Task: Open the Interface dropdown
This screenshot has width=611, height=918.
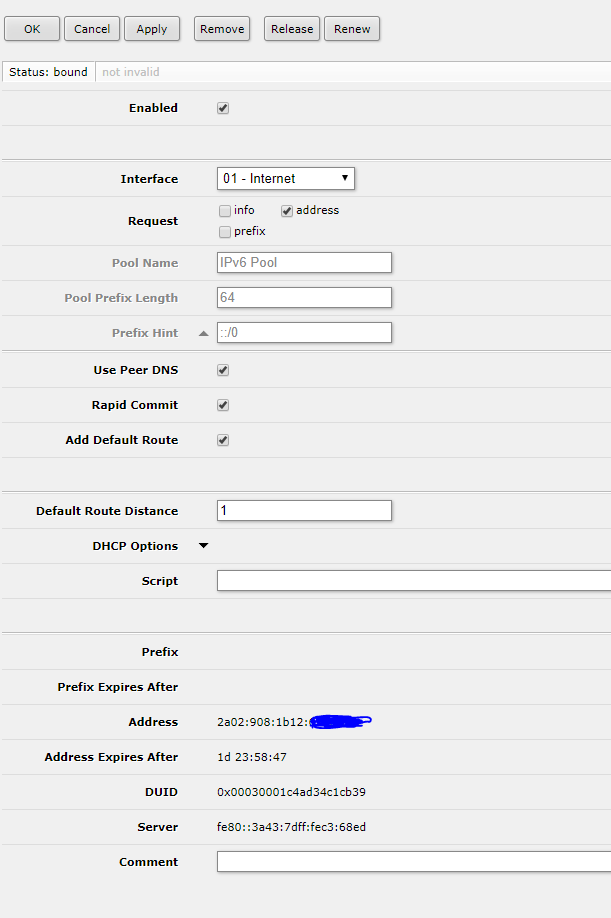Action: [286, 179]
